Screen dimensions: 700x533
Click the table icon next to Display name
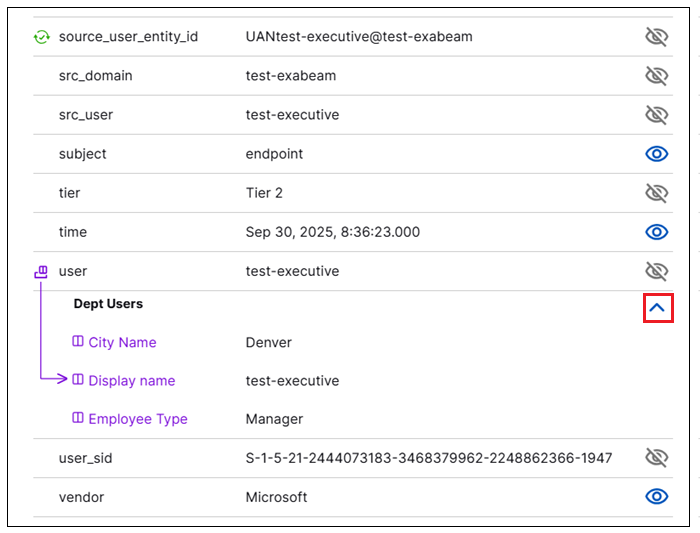click(x=78, y=380)
